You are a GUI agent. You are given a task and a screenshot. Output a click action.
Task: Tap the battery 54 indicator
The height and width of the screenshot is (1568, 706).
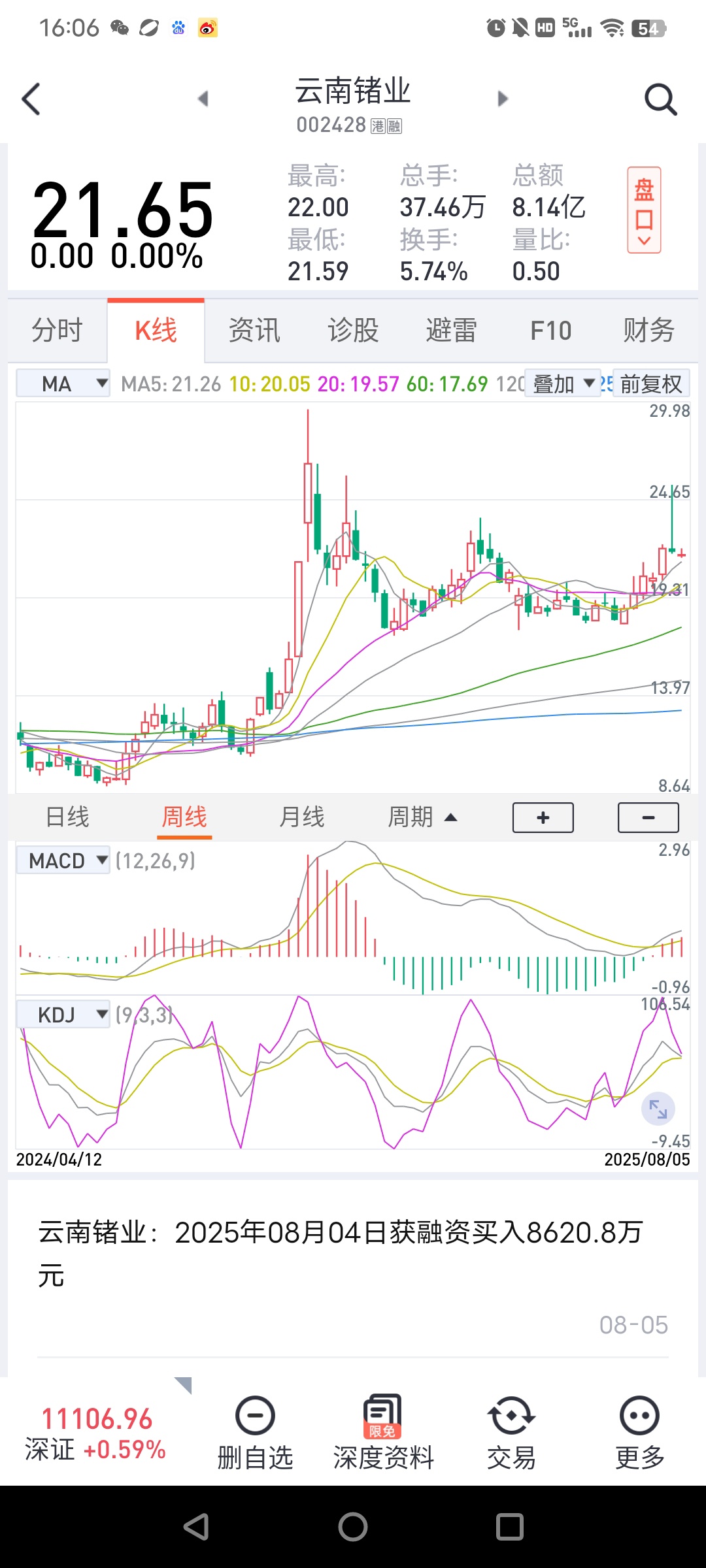tap(648, 28)
